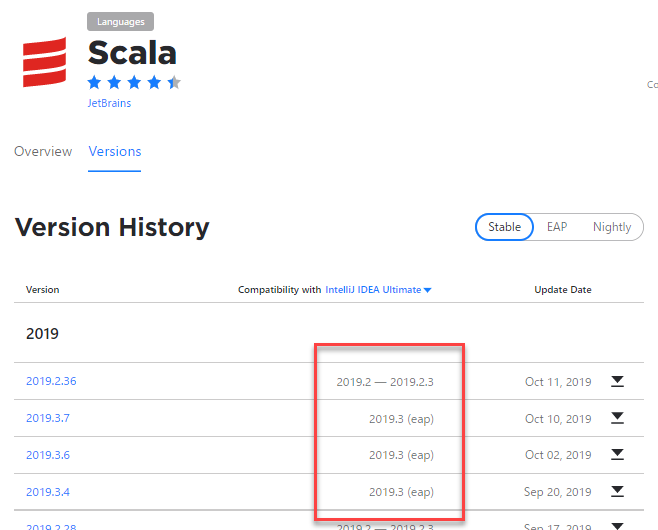Switch to the Overview tab
658x530 pixels.
tap(43, 151)
